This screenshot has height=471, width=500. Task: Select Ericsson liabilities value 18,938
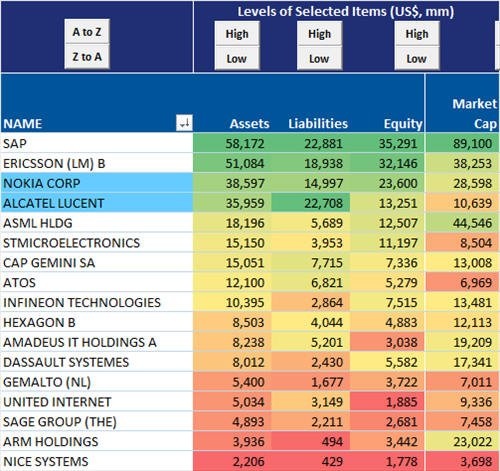click(x=311, y=163)
